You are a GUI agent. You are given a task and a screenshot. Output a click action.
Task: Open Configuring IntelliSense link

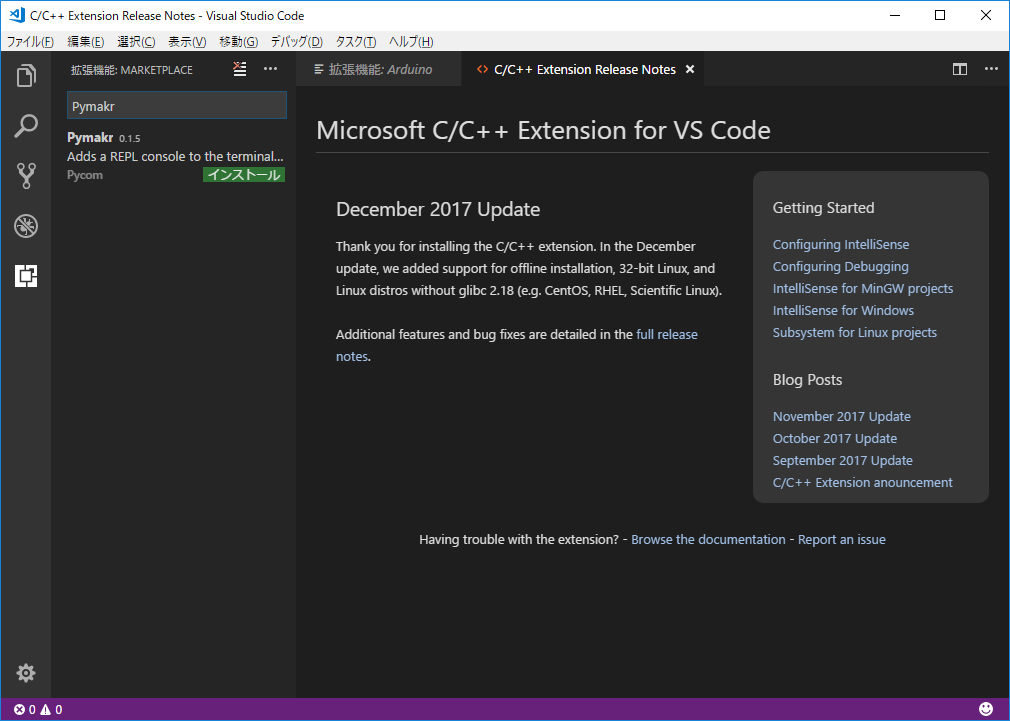[841, 244]
